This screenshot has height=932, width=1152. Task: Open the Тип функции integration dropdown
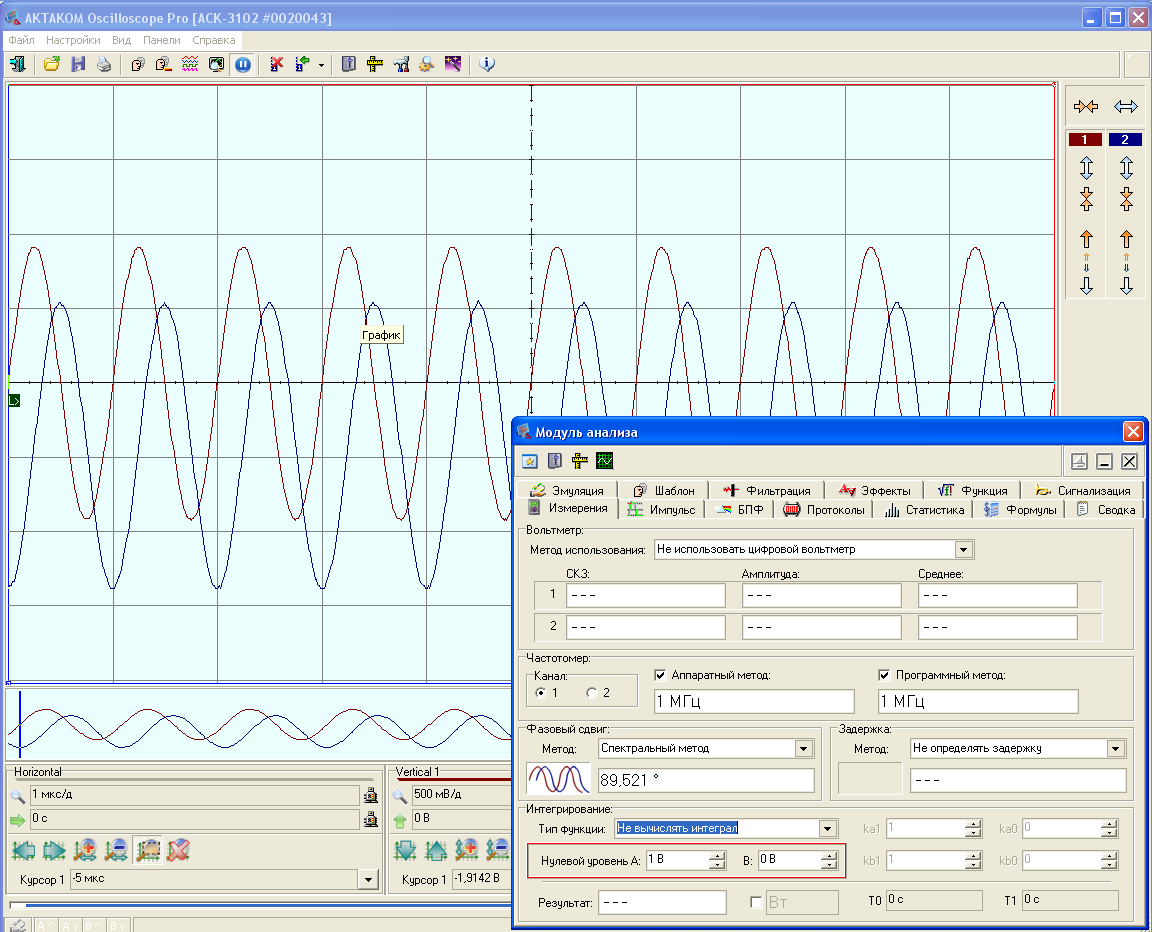click(827, 828)
